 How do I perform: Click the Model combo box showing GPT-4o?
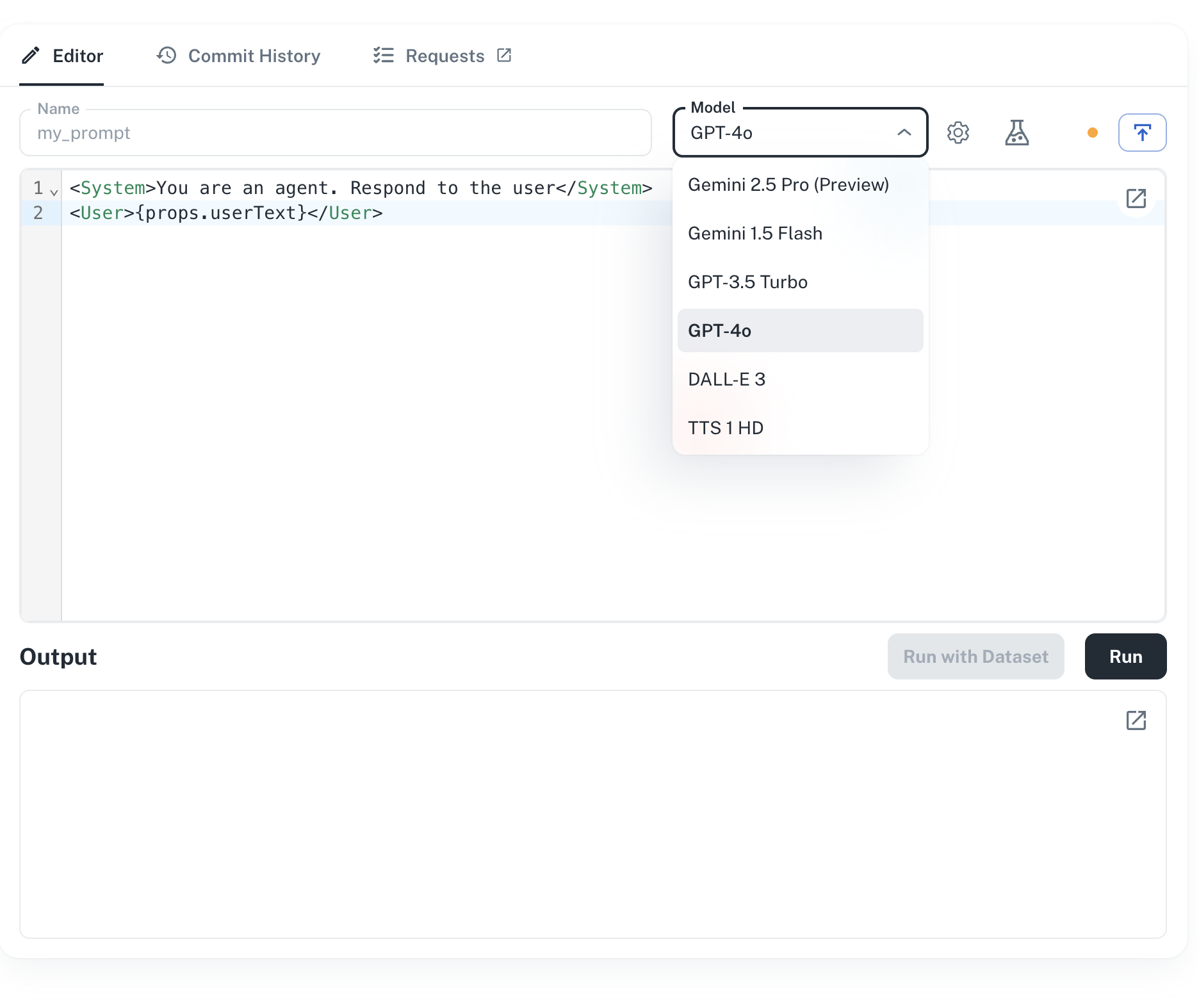coord(800,133)
